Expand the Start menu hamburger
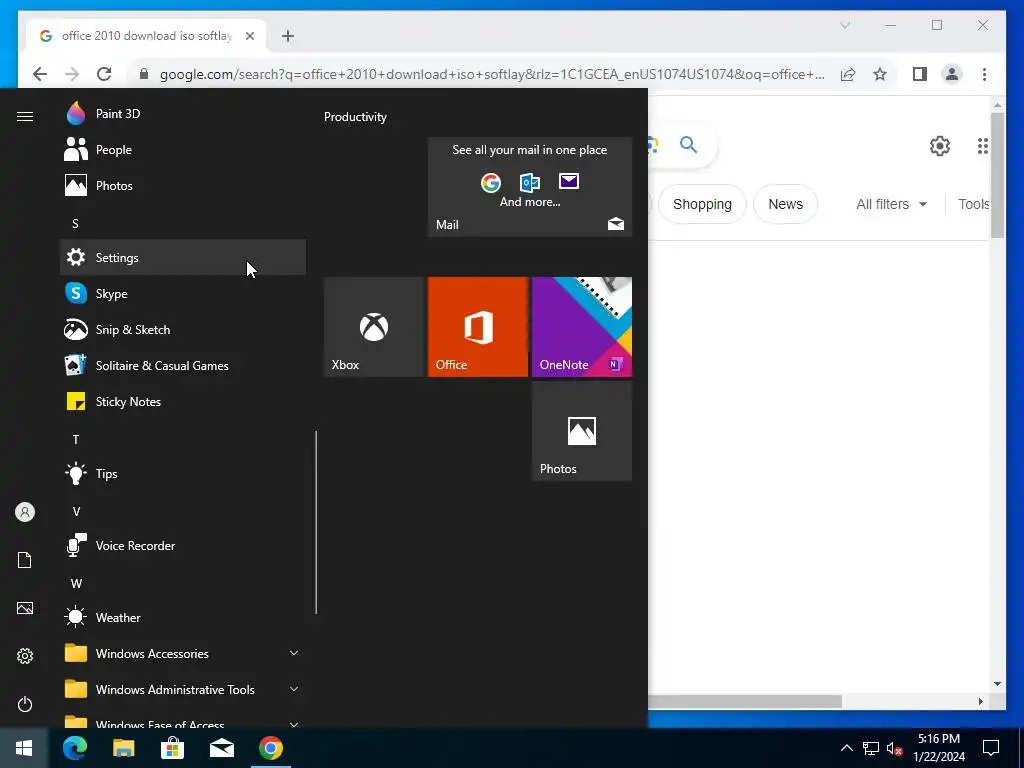The height and width of the screenshot is (768, 1024). coord(25,116)
